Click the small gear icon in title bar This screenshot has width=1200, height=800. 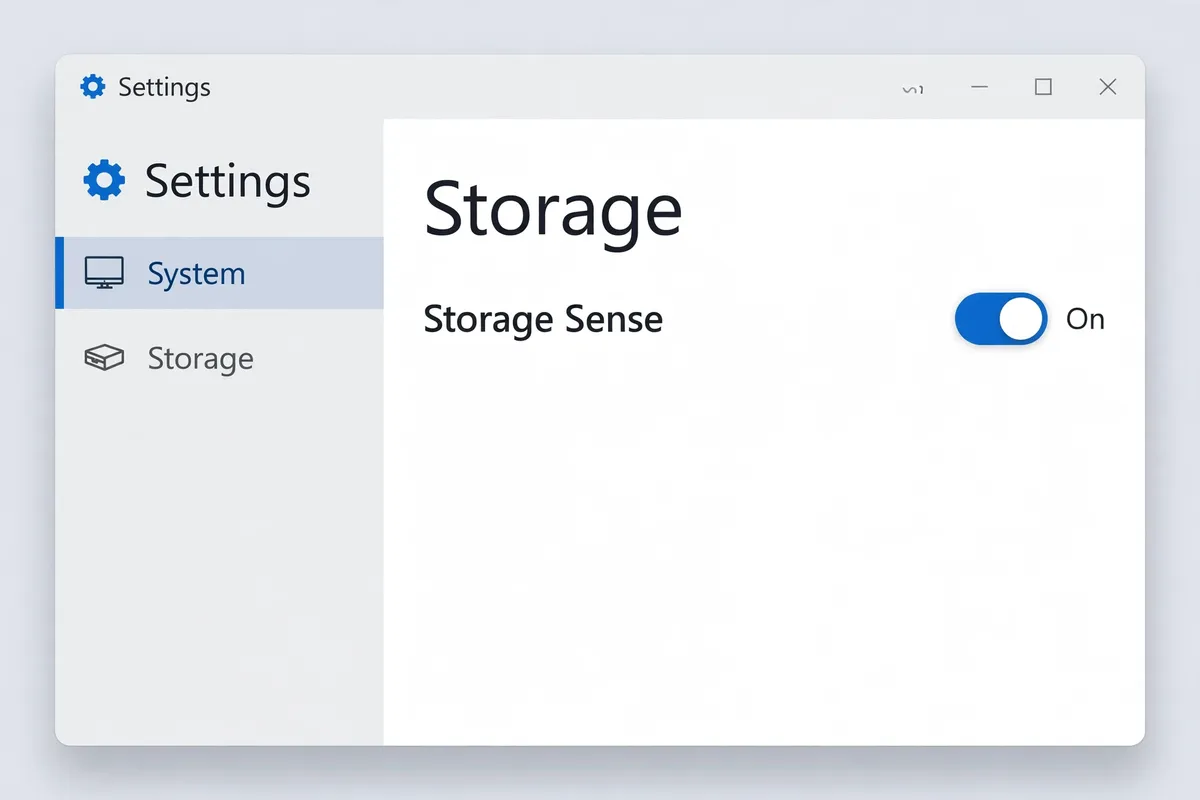(x=93, y=87)
